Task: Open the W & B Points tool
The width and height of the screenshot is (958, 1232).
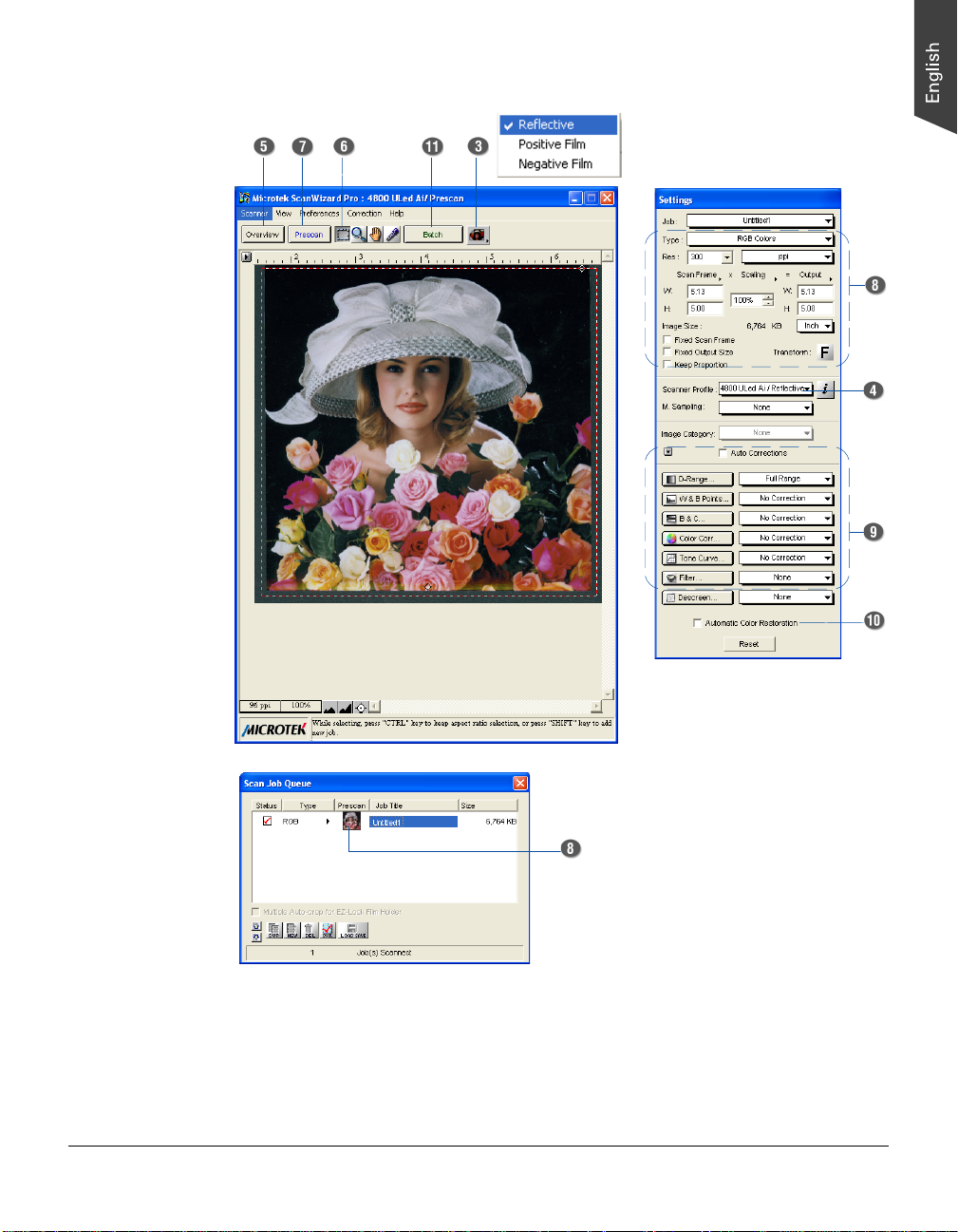Action: pyautogui.click(x=697, y=499)
